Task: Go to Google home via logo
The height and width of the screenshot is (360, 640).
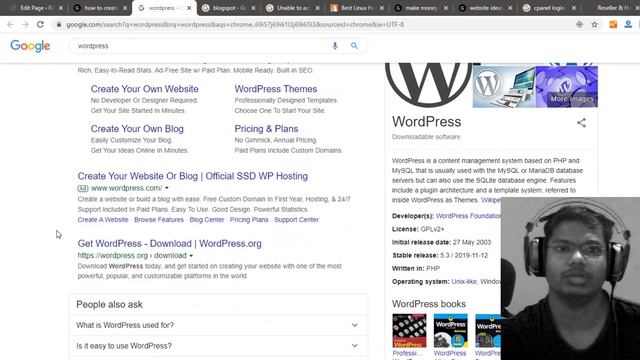Action: 30,46
